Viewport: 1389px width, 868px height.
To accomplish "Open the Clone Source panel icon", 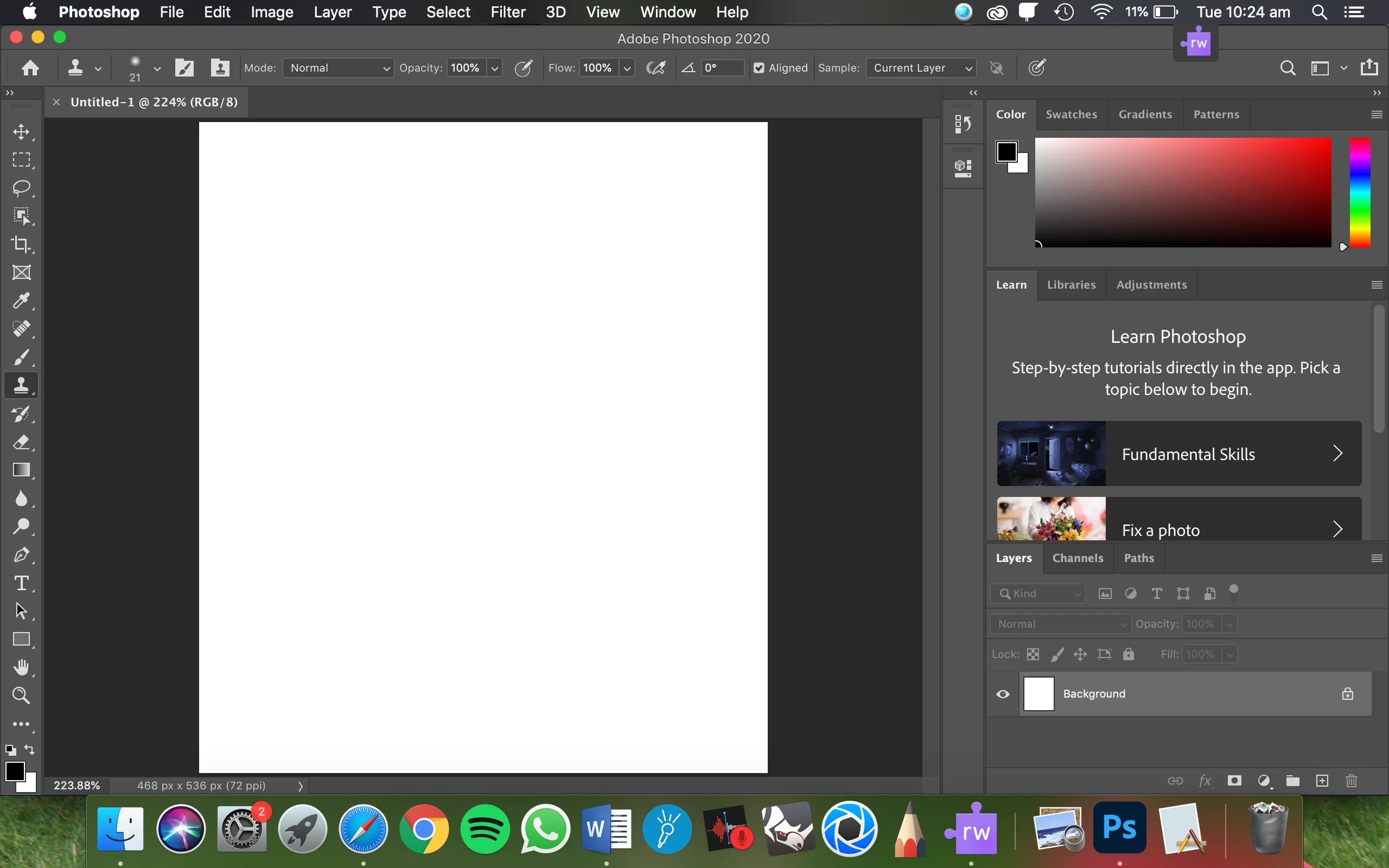I will click(x=220, y=68).
